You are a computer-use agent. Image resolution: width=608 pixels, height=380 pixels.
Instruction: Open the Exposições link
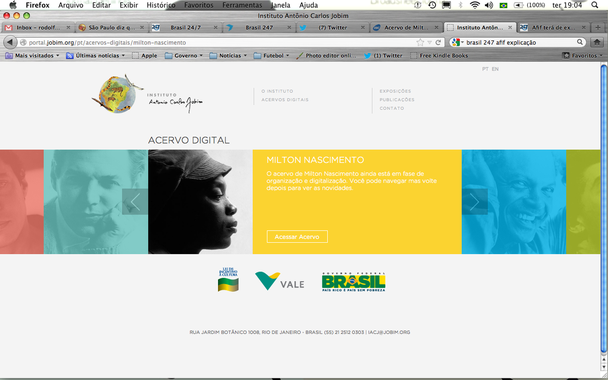click(x=395, y=91)
